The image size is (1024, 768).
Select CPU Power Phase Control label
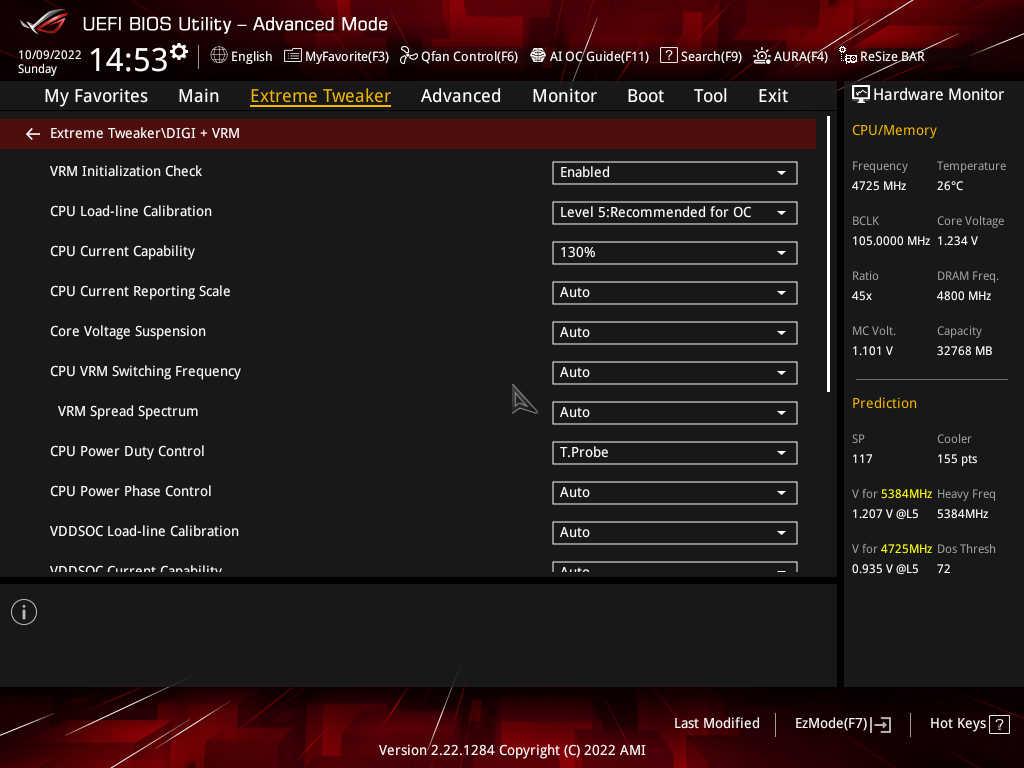coord(131,491)
